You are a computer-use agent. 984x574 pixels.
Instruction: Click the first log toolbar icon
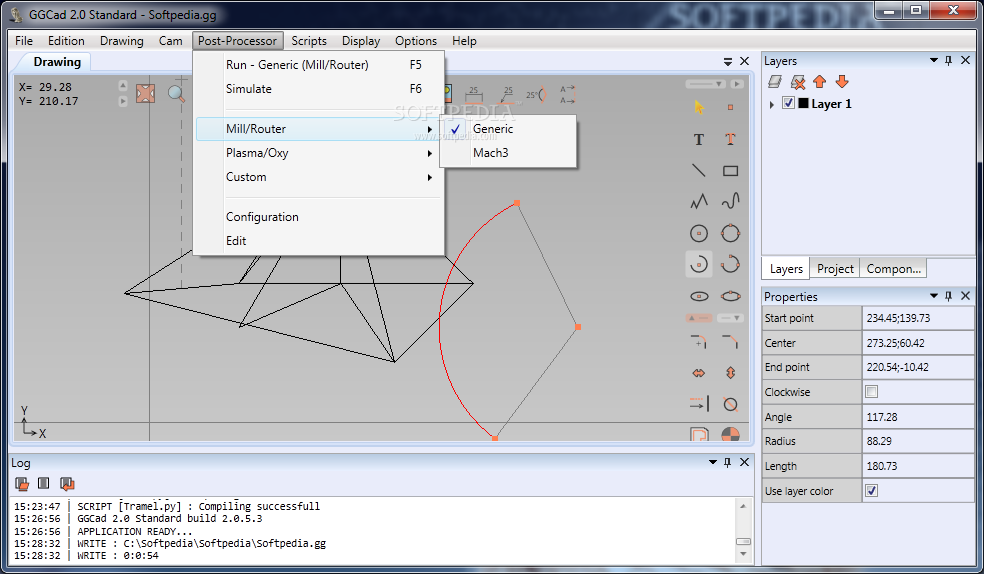[x=22, y=483]
